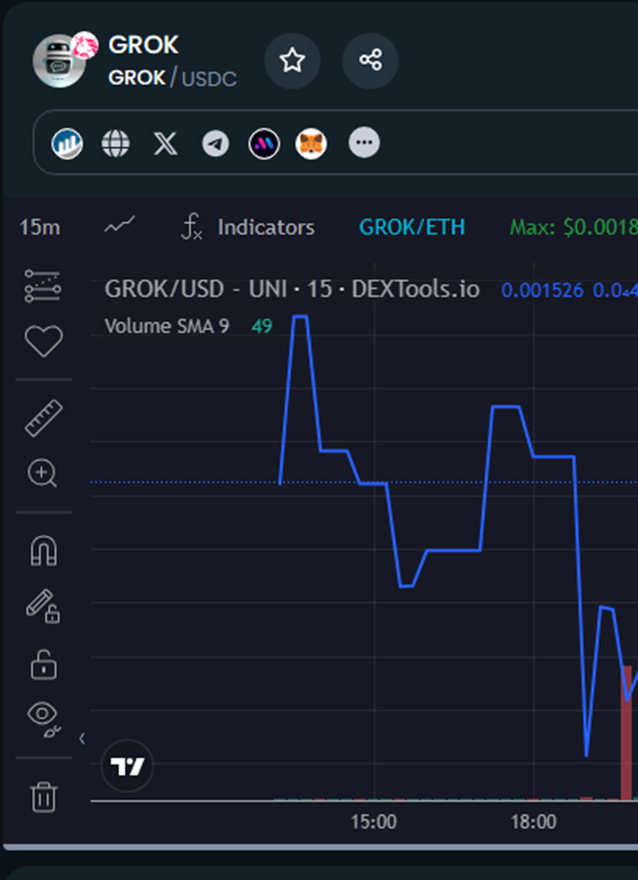
Task: Collapse the drawing toolbar with small chevron
Action: [82, 739]
